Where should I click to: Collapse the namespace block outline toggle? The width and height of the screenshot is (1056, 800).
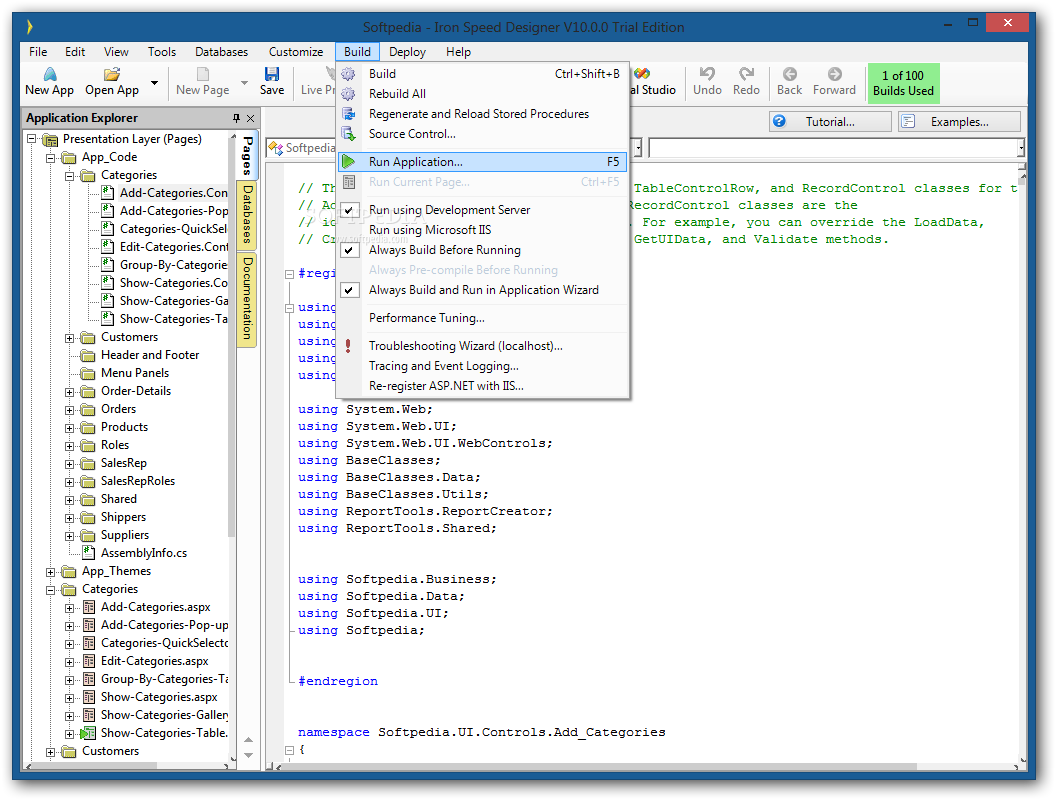[289, 749]
